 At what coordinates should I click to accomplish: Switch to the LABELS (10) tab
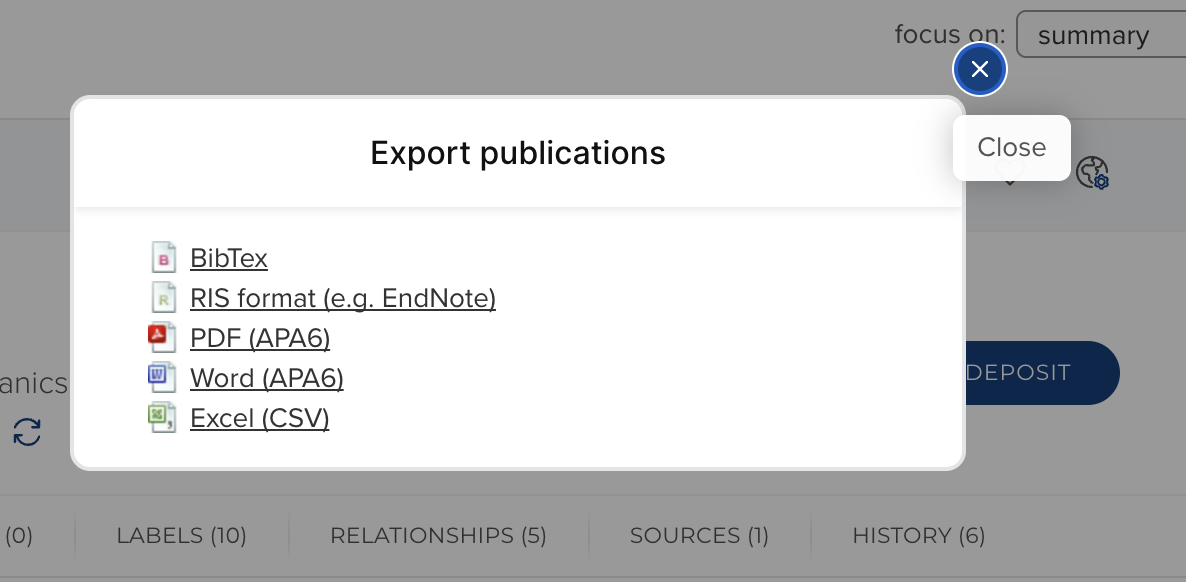181,536
